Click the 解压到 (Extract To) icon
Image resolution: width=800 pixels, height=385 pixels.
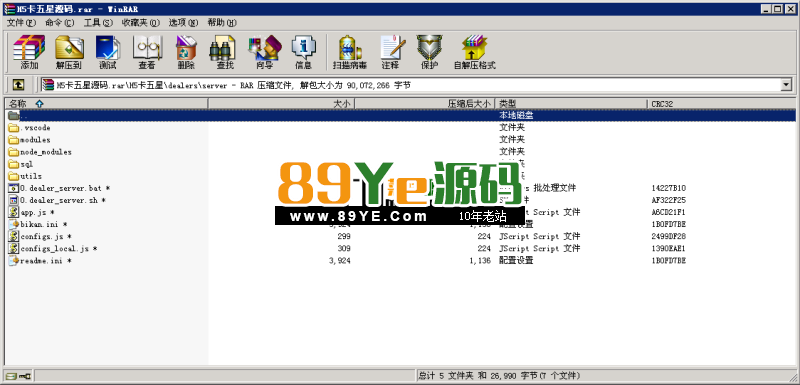coord(69,52)
